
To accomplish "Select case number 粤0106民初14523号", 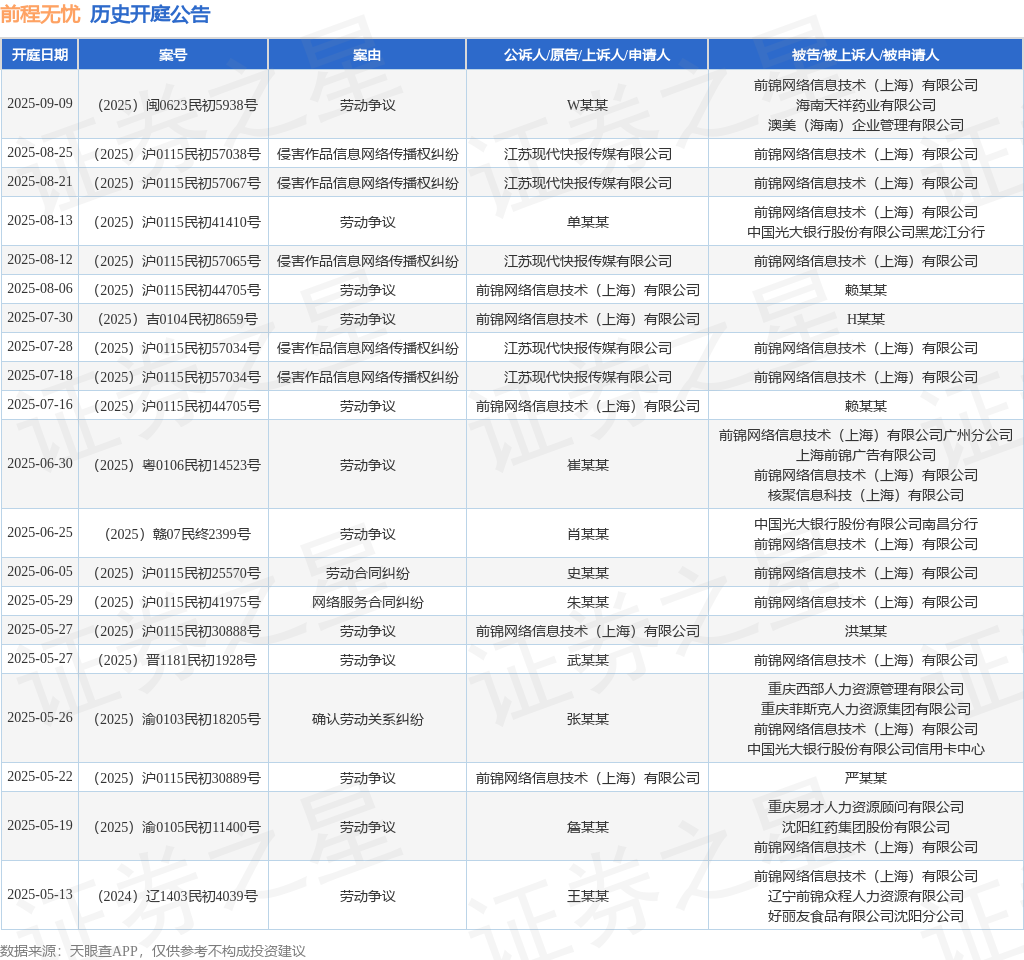I will [177, 465].
